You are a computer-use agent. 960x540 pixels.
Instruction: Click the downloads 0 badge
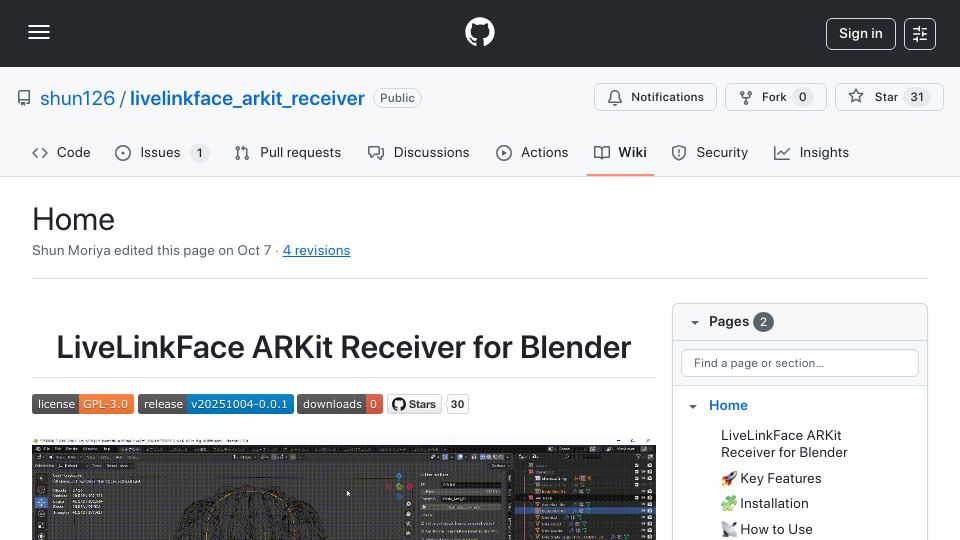click(x=340, y=404)
